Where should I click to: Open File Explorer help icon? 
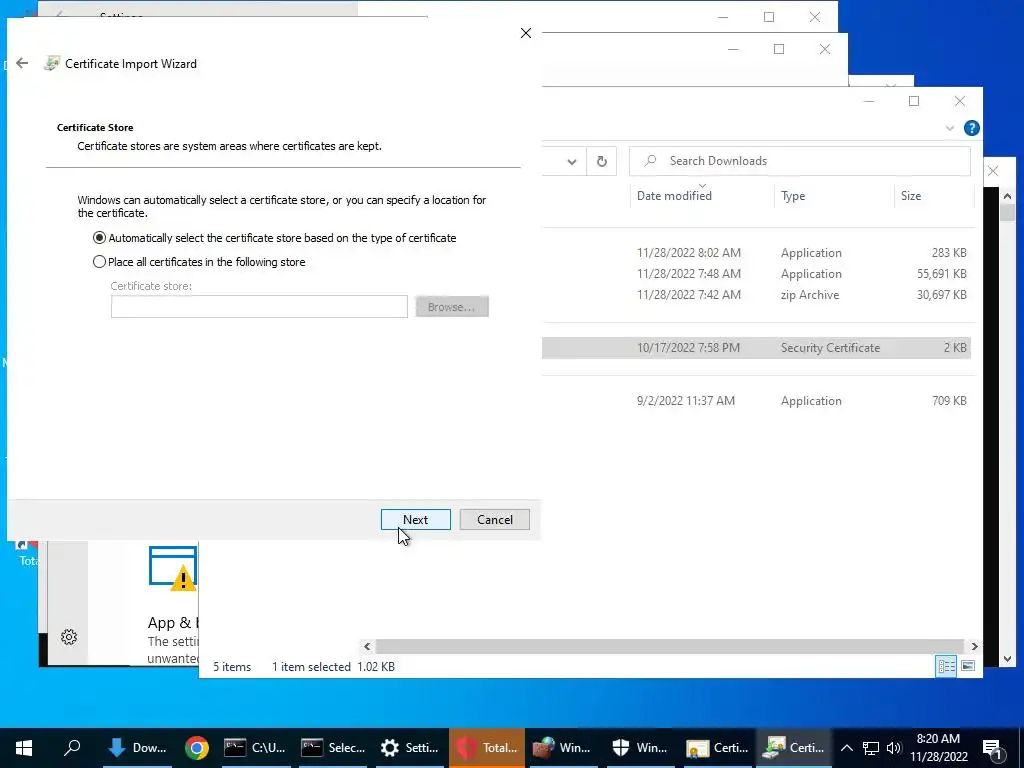[971, 128]
